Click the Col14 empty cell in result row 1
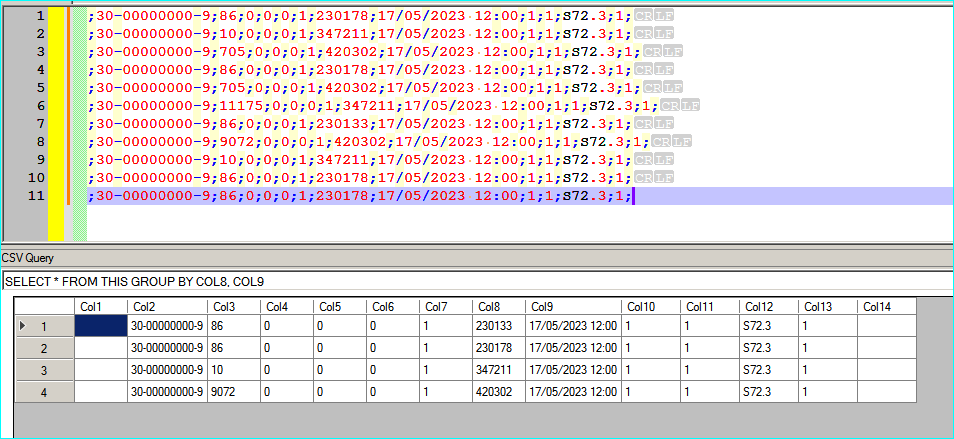 click(887, 326)
